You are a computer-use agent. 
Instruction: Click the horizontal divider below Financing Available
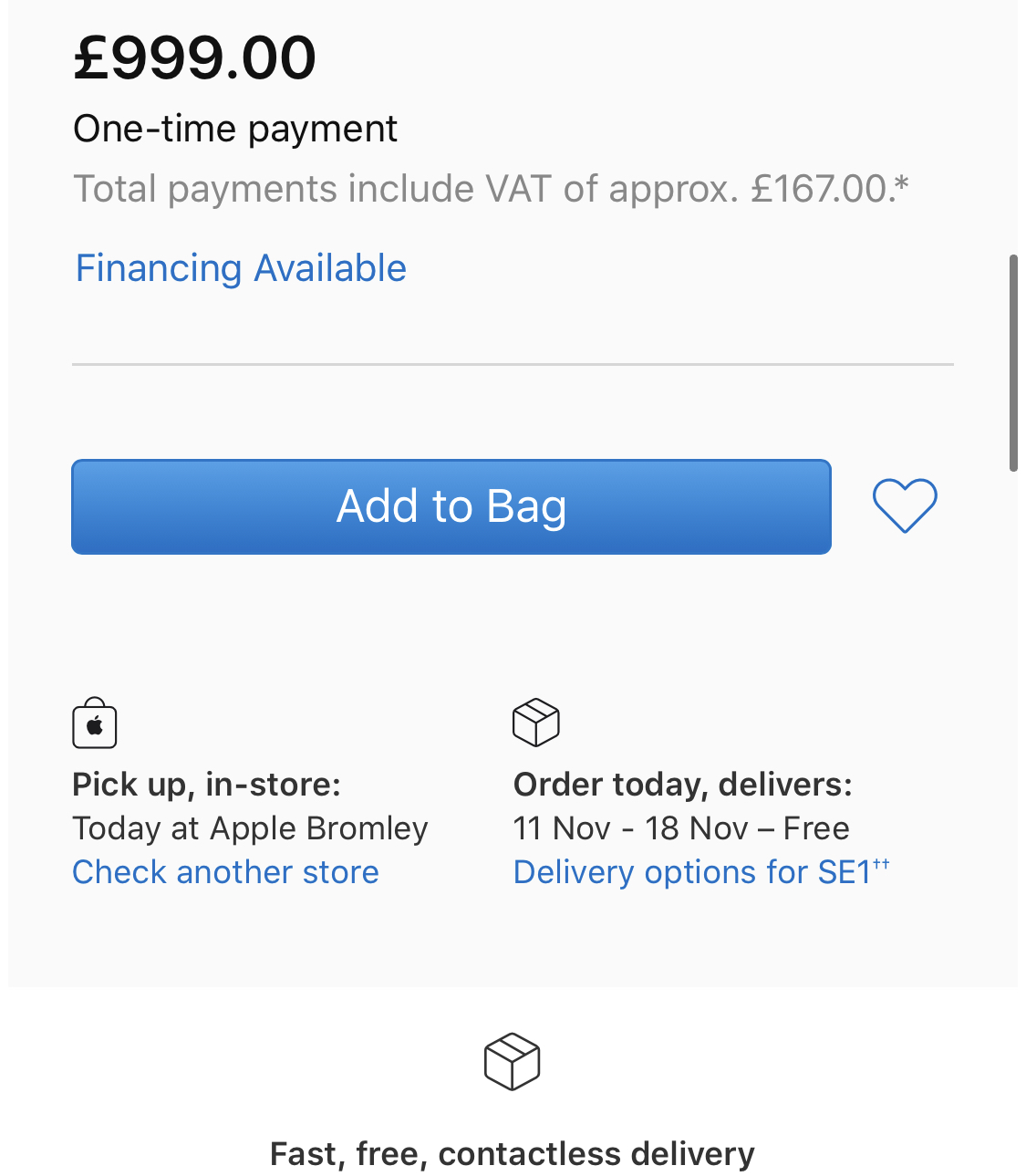pyautogui.click(x=512, y=364)
